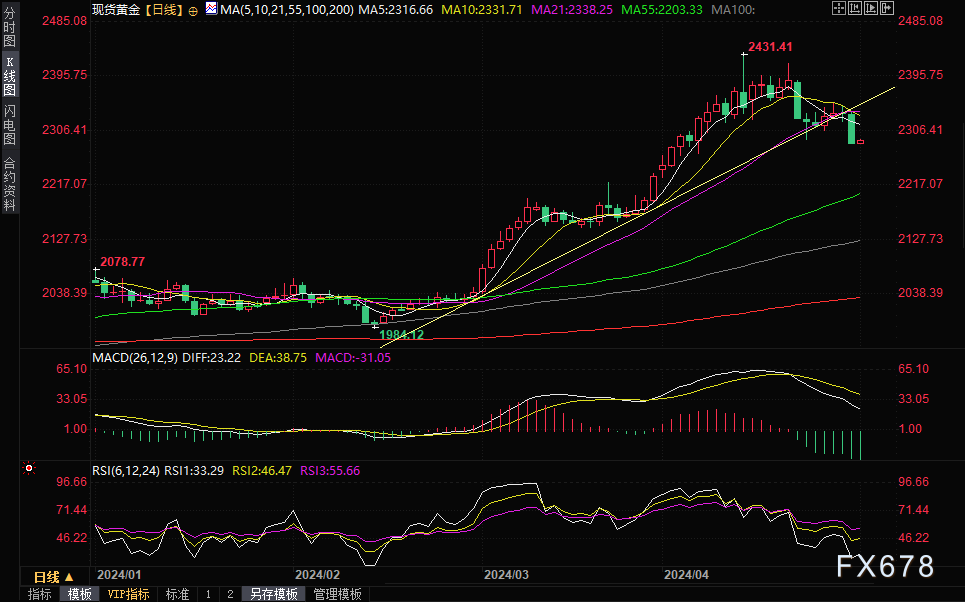Click the 另存模板 button
Viewport: 965px width, 602px height.
[273, 594]
